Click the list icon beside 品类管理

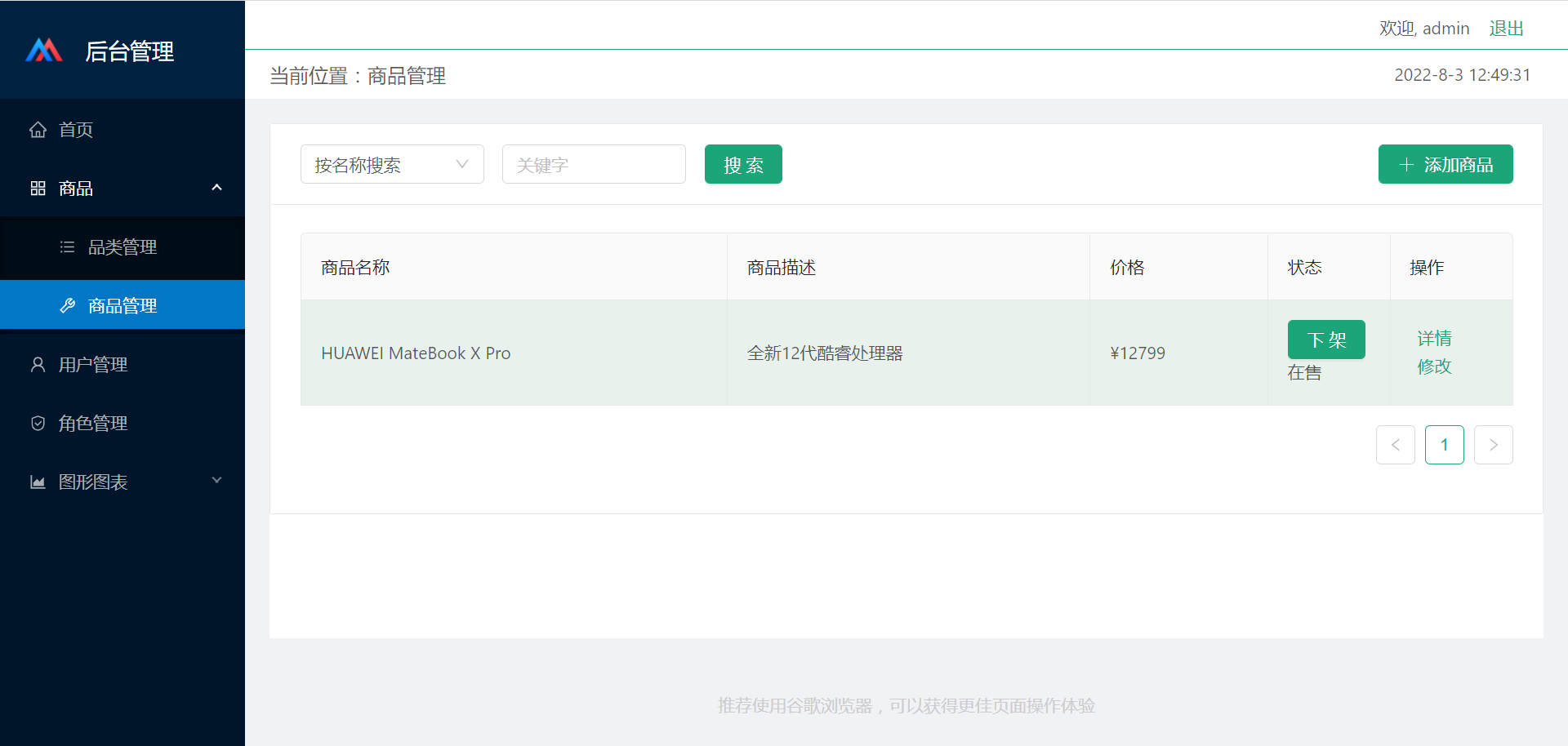(x=67, y=247)
